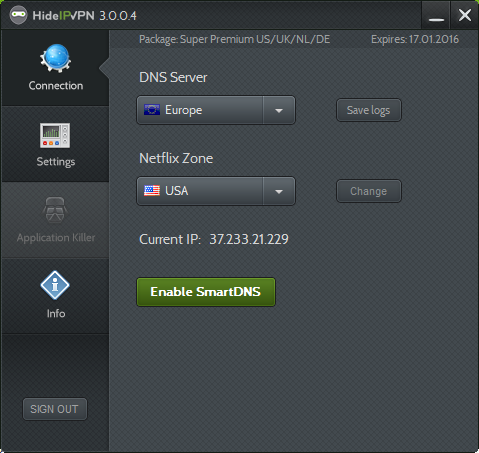Open the Europe DNS server combo box
Viewport: 479px width, 453px height.
216,110
